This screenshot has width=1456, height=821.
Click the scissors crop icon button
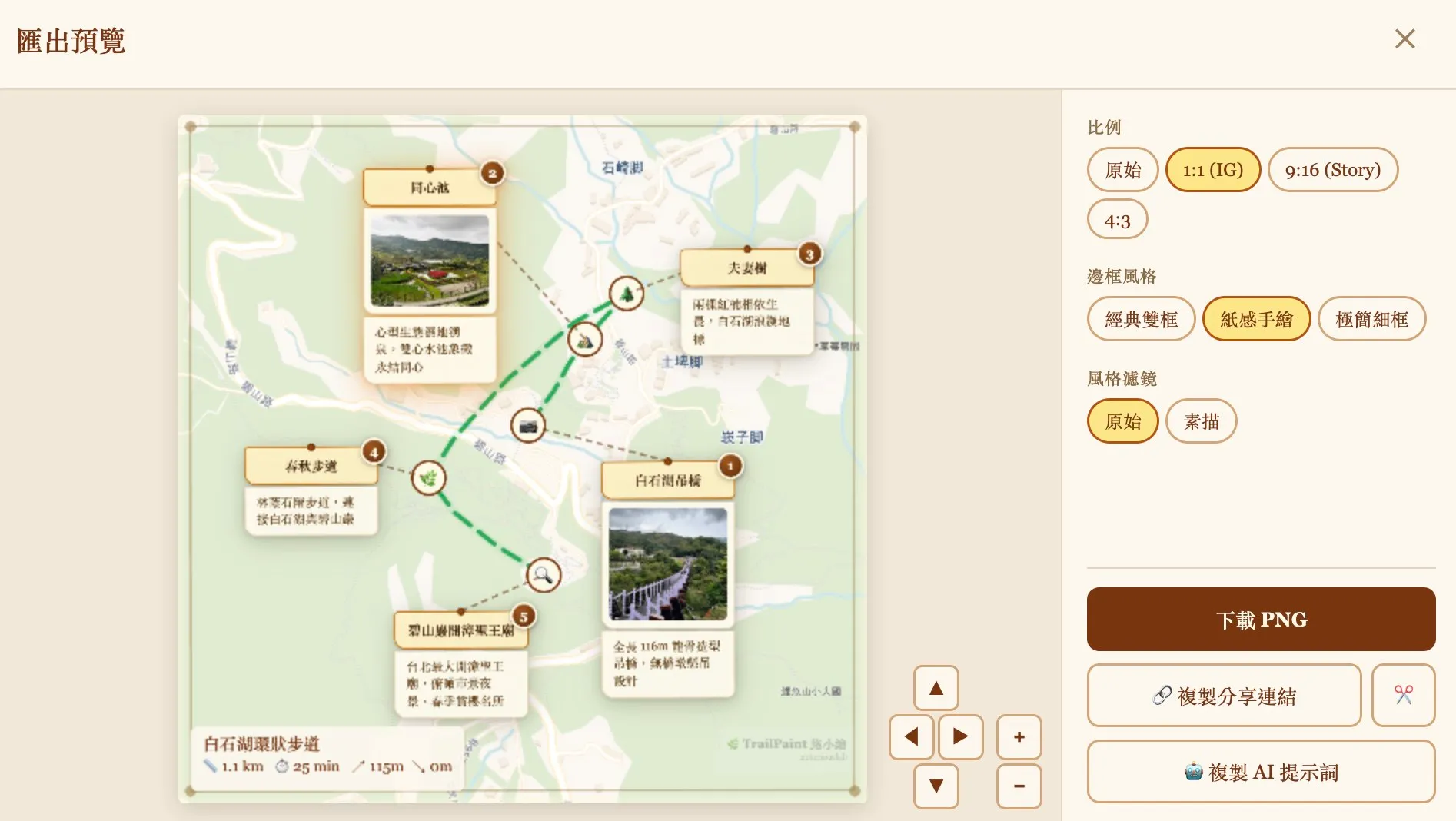[1404, 696]
